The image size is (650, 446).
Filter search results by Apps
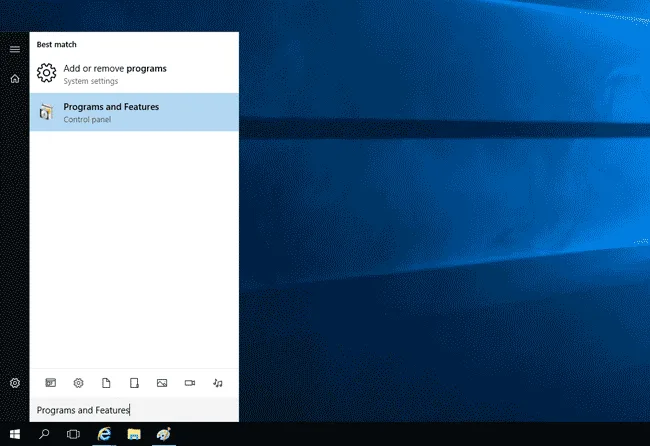(x=51, y=383)
